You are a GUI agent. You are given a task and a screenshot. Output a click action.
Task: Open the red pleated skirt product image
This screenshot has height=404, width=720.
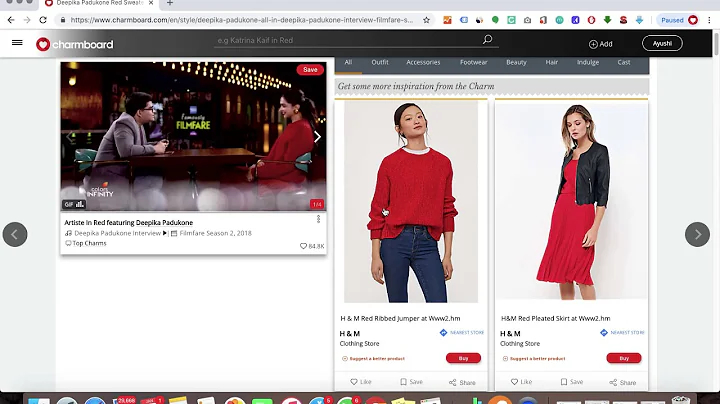(571, 202)
